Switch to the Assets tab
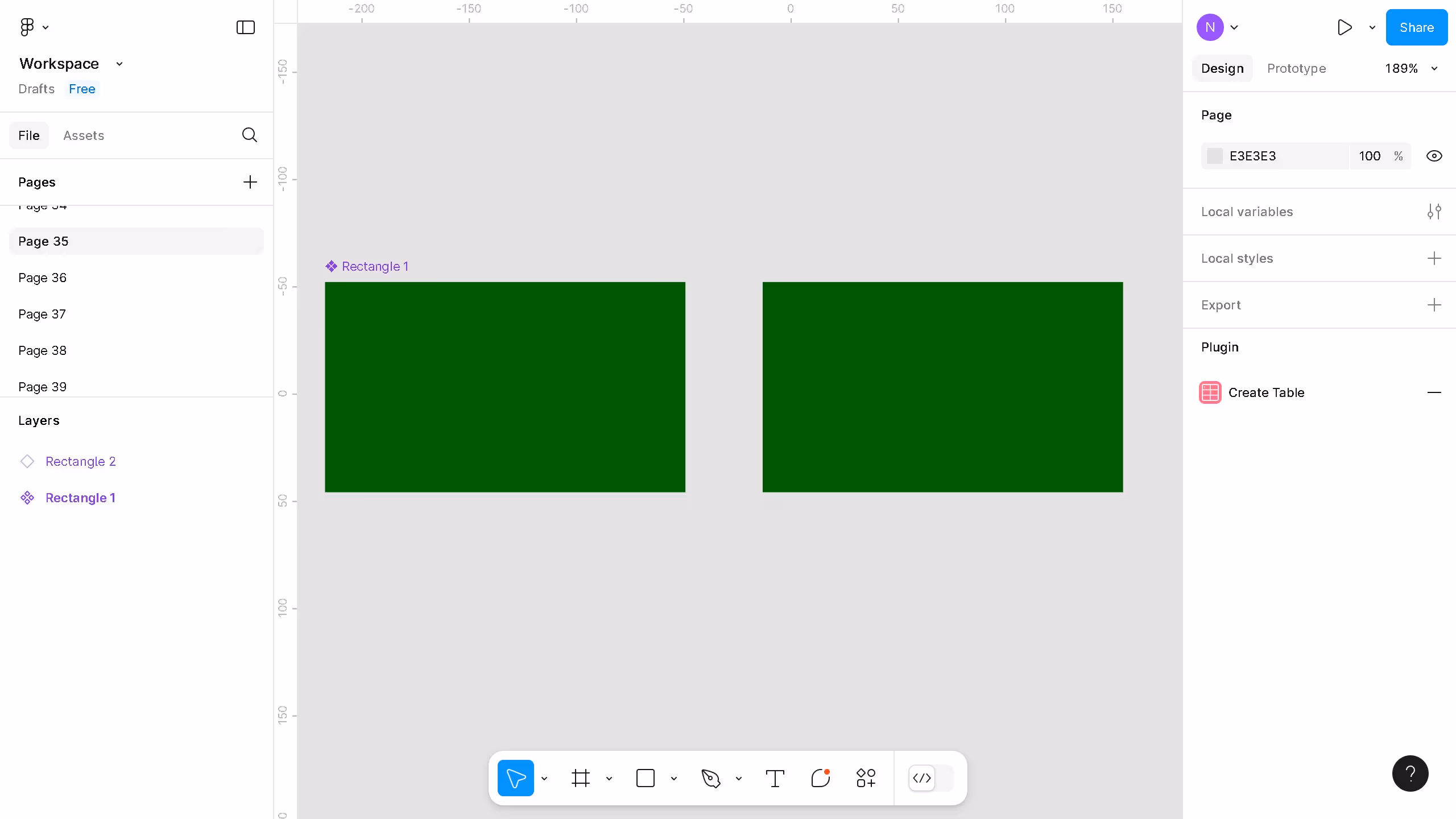Viewport: 1456px width, 819px height. pos(84,135)
